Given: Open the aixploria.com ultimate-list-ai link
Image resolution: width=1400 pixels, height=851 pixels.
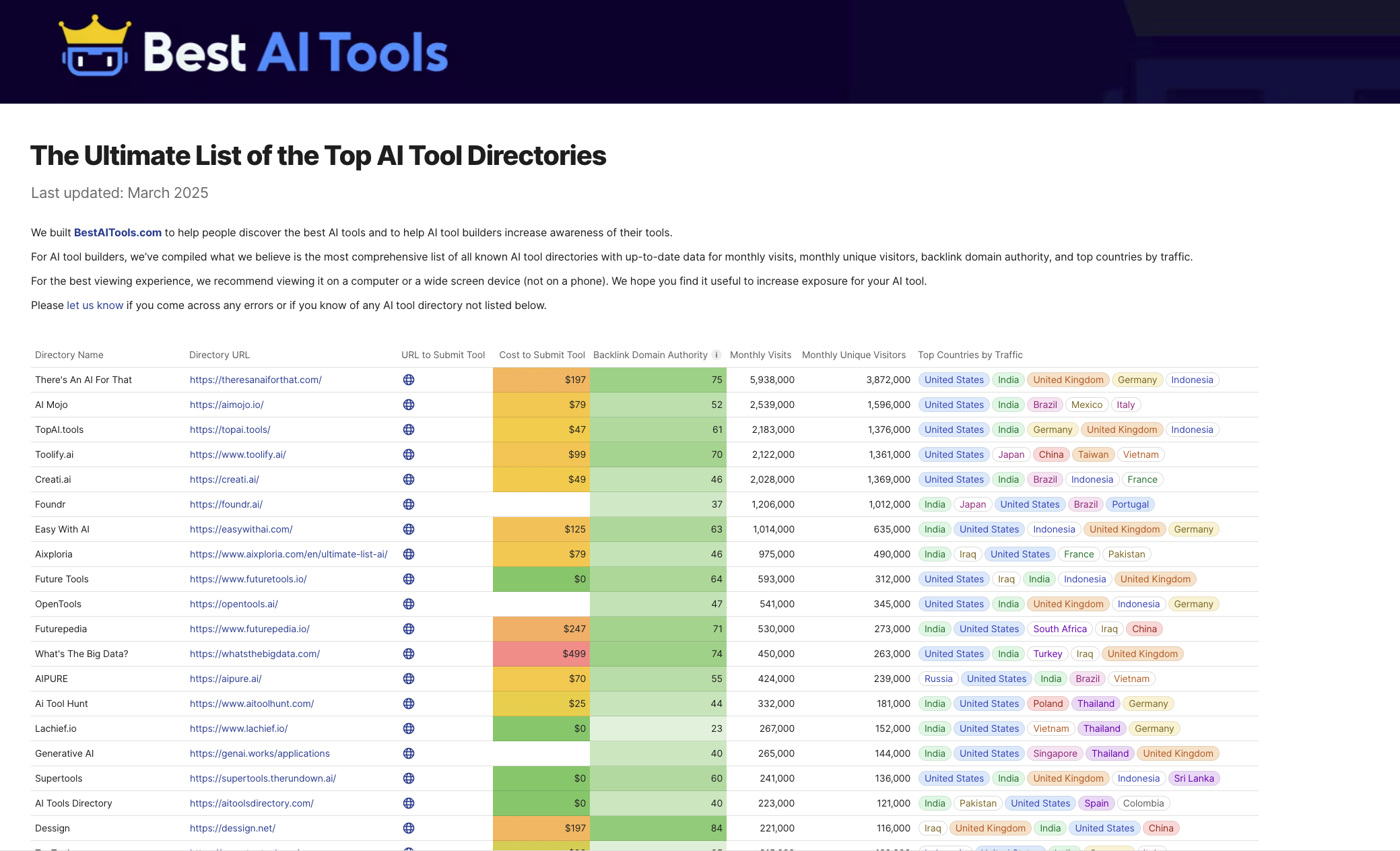Looking at the screenshot, I should (289, 554).
